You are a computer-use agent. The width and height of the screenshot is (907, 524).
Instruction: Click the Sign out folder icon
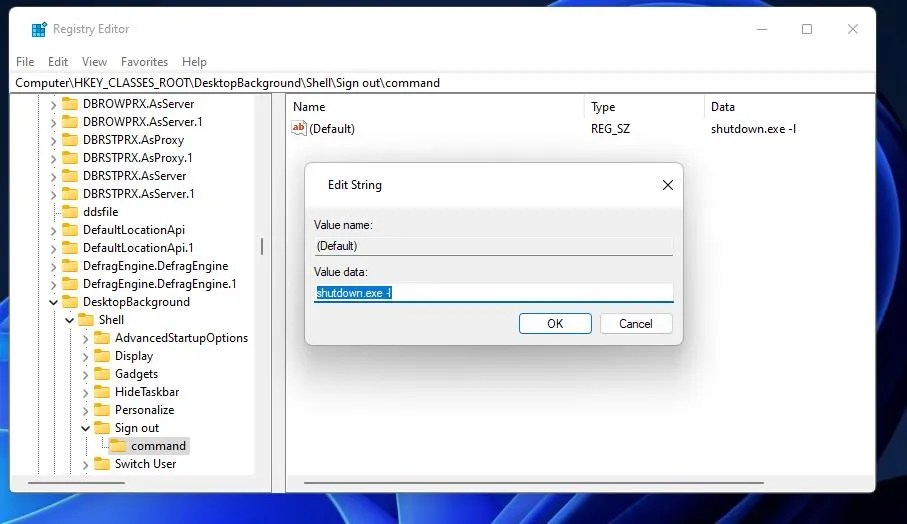tap(102, 427)
